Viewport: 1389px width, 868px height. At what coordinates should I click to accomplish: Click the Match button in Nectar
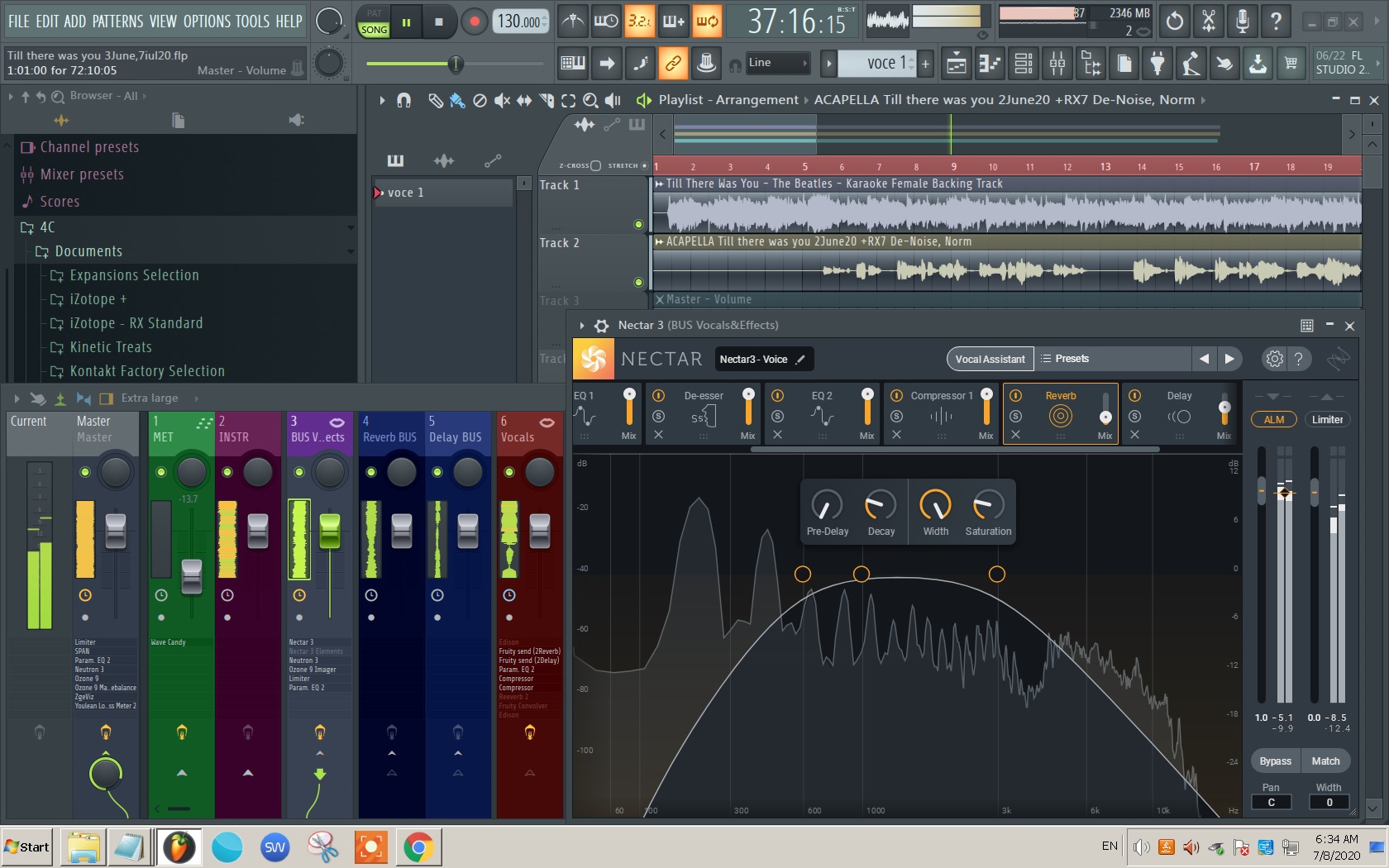pyautogui.click(x=1325, y=761)
